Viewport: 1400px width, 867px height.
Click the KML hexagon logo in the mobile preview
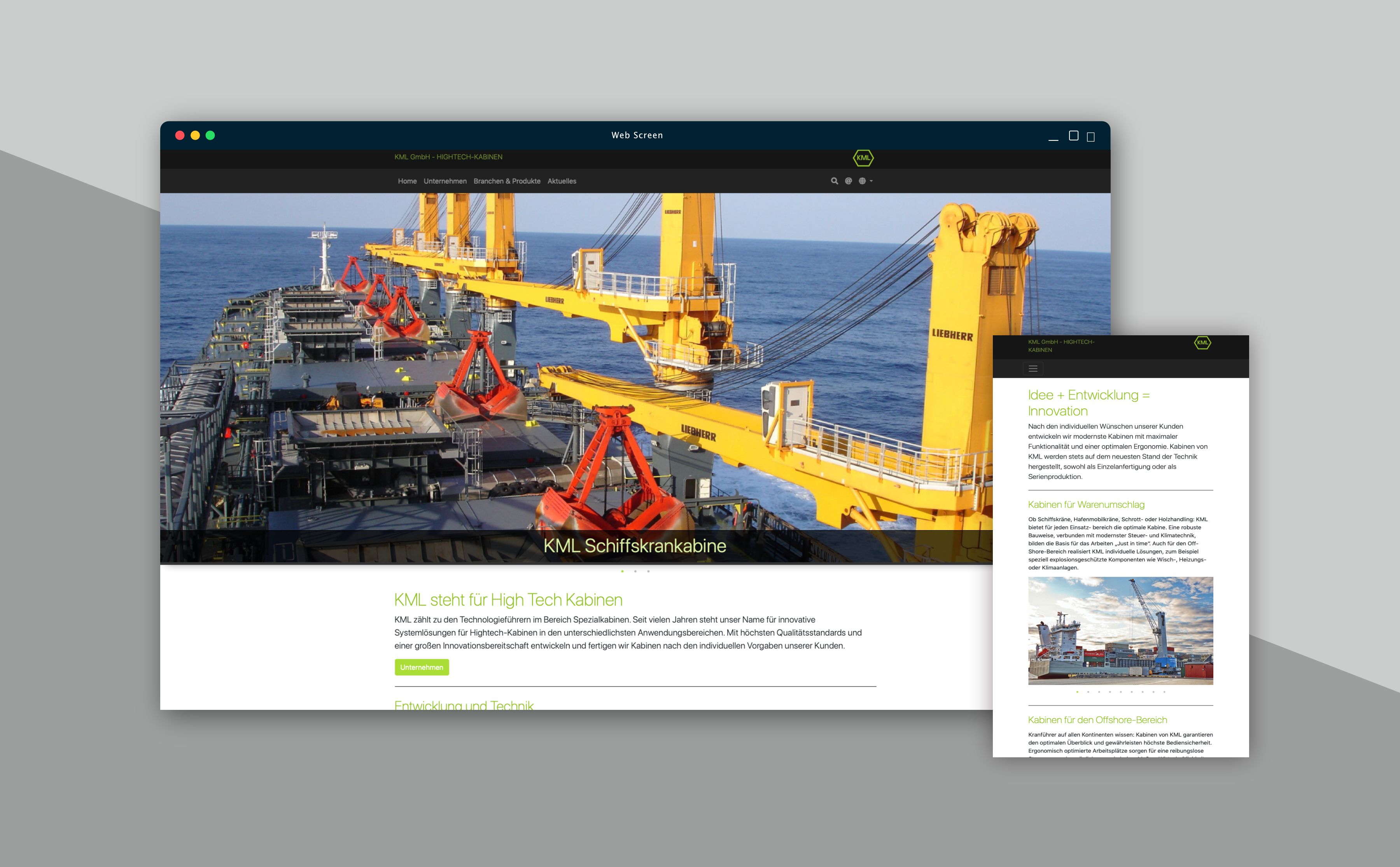pos(1202,343)
